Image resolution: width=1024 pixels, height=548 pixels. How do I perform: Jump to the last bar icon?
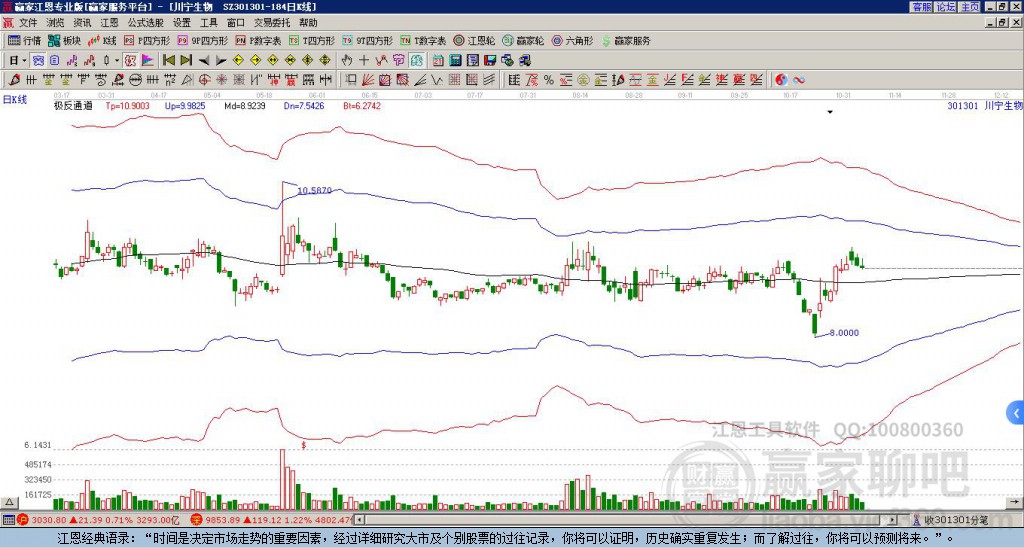pyautogui.click(x=186, y=60)
